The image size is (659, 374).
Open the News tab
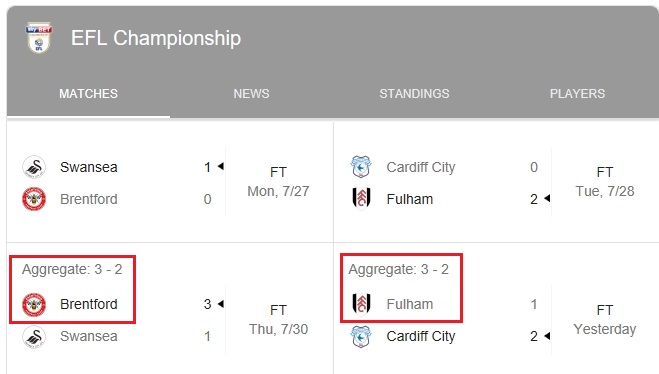coord(251,94)
